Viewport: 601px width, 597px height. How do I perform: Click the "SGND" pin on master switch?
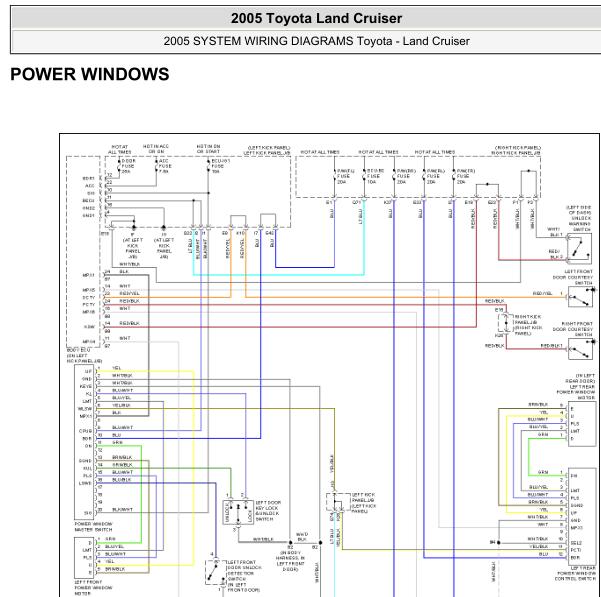(x=85, y=461)
